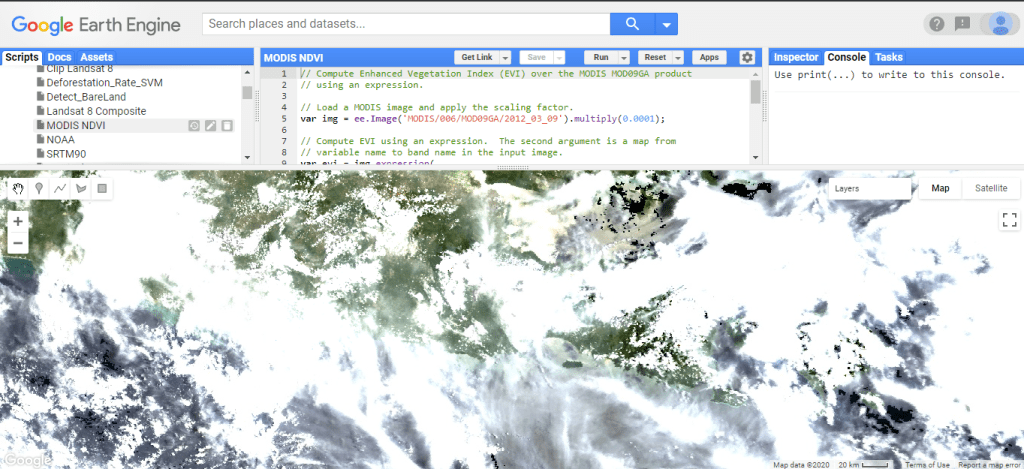Screen dimensions: 1024x469
Task: Select the draw line tool
Action: click(x=60, y=187)
